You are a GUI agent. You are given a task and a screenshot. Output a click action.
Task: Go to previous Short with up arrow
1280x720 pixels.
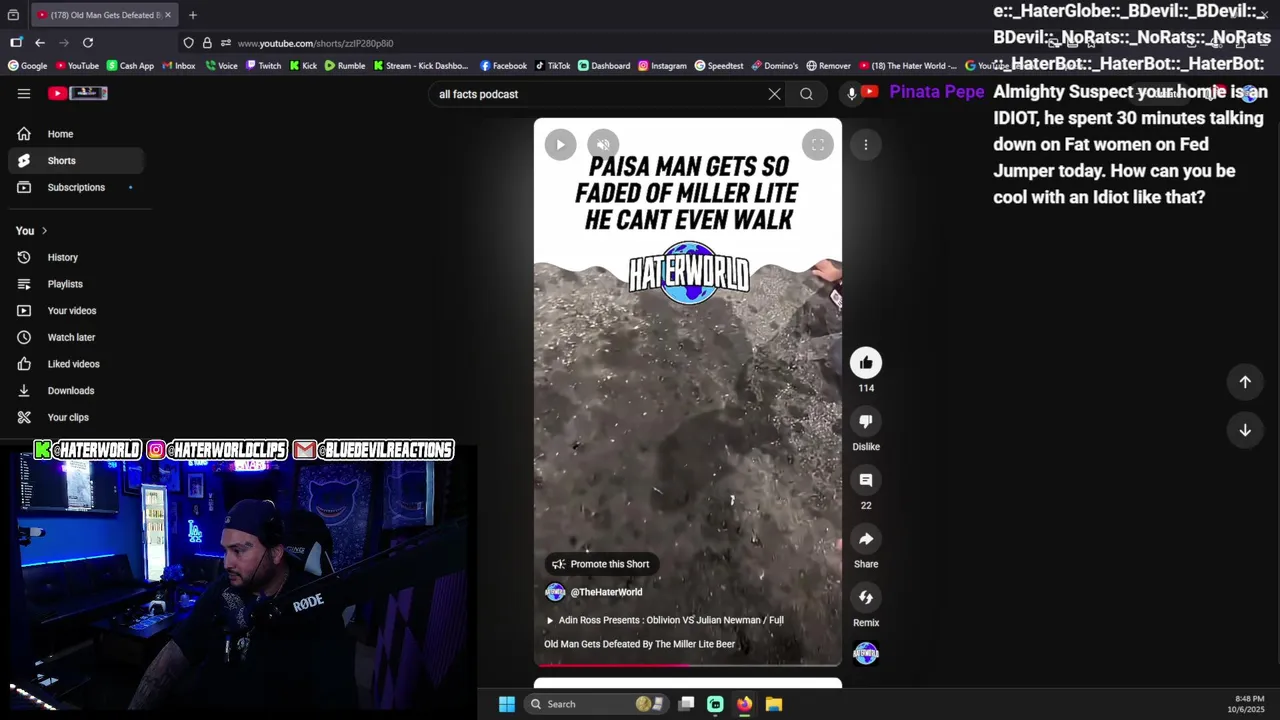point(1245,382)
